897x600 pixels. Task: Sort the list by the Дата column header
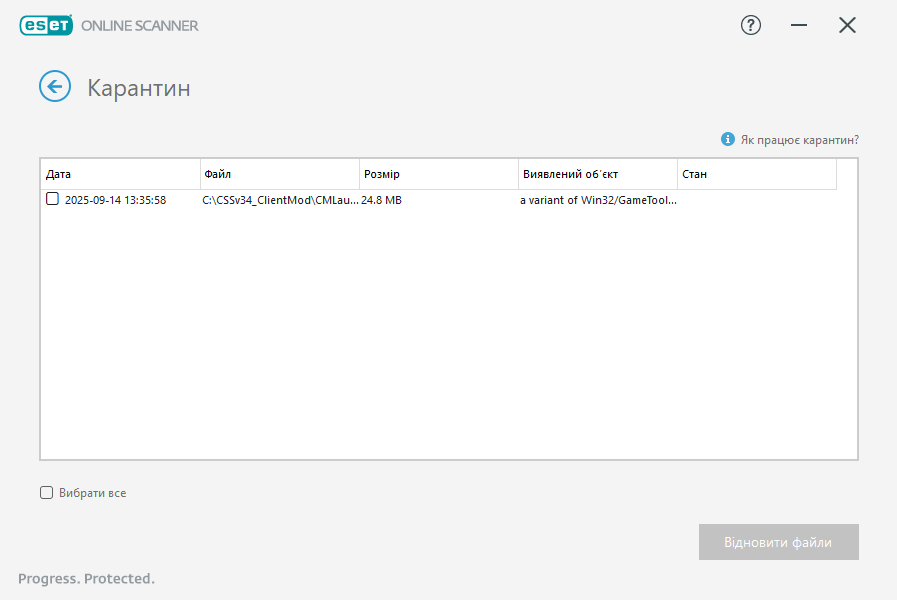120,174
